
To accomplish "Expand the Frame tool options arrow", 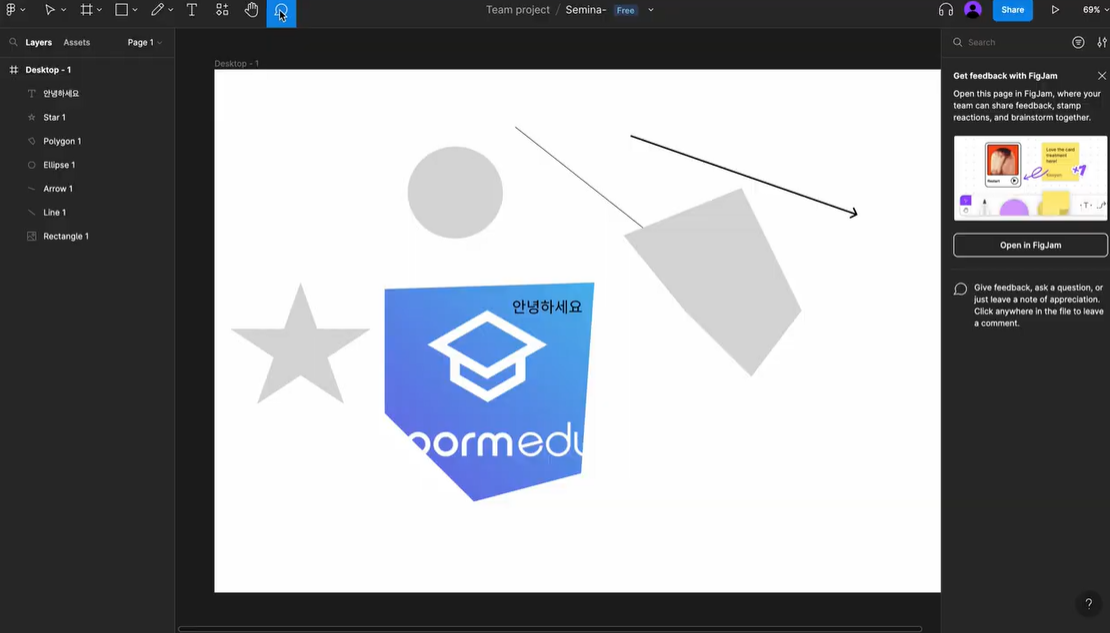I will [x=100, y=10].
